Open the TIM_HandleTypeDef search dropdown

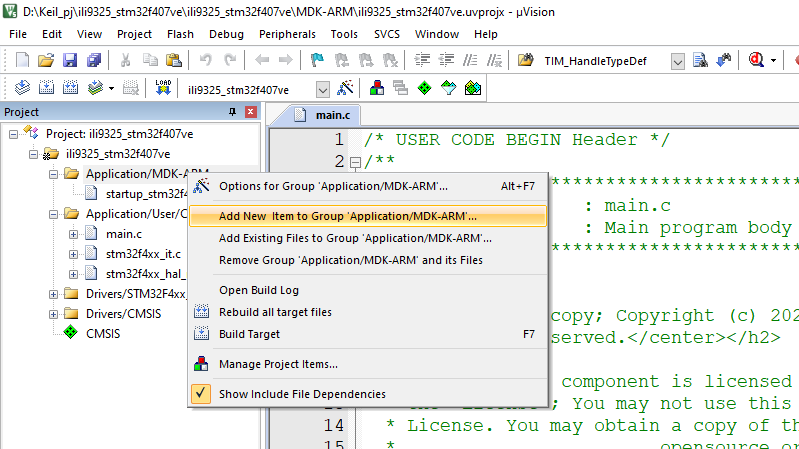pos(677,62)
